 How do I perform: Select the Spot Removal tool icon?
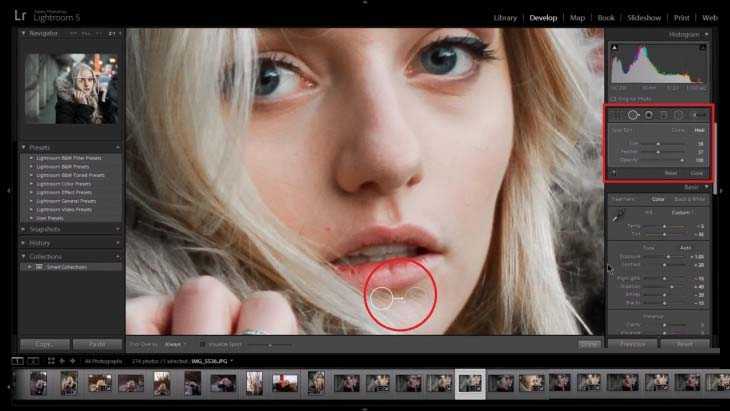click(x=633, y=115)
